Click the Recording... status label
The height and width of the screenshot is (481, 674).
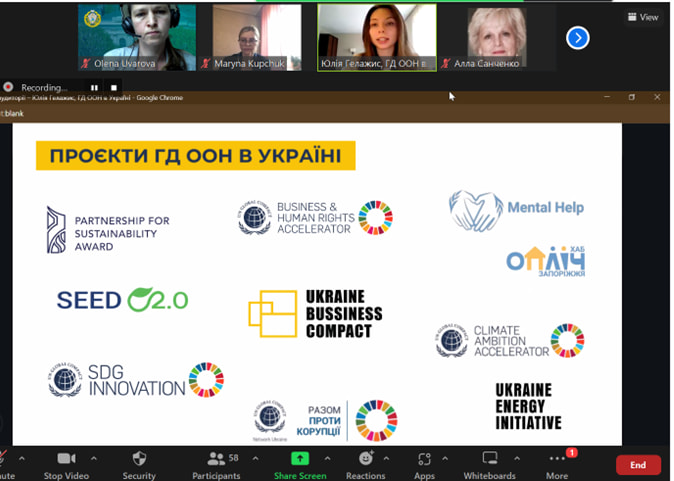coord(44,88)
